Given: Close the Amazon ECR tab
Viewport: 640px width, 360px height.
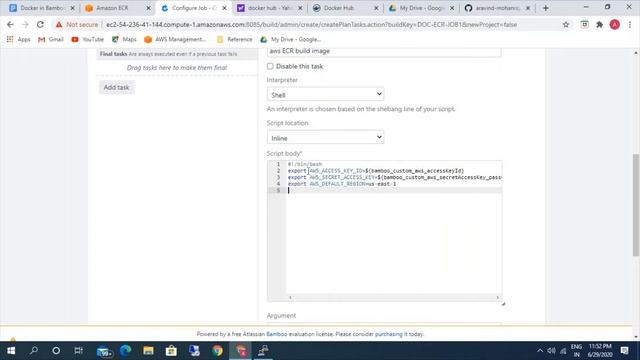Looking at the screenshot, I should click(x=148, y=8).
